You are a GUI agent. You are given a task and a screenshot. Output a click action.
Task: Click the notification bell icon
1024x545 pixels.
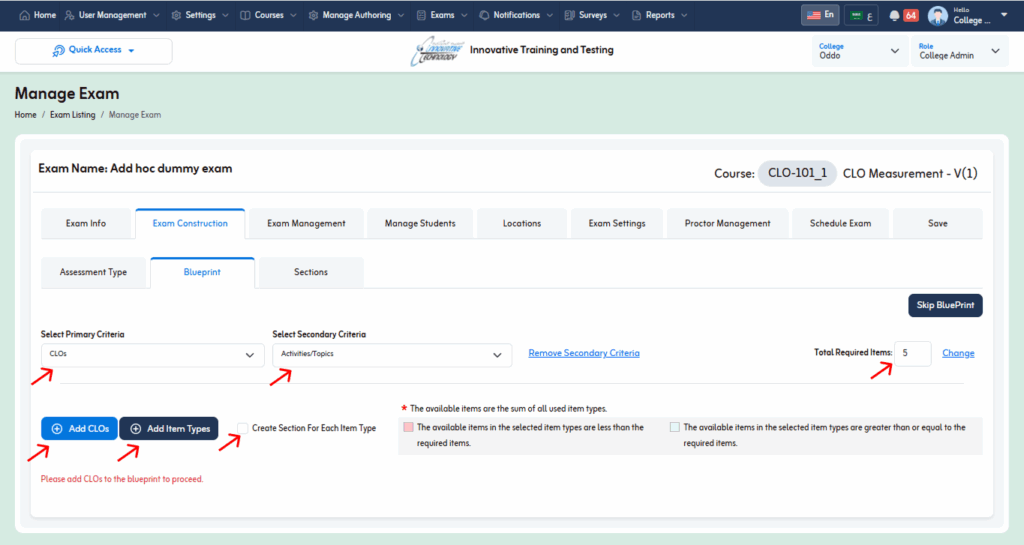(x=894, y=16)
